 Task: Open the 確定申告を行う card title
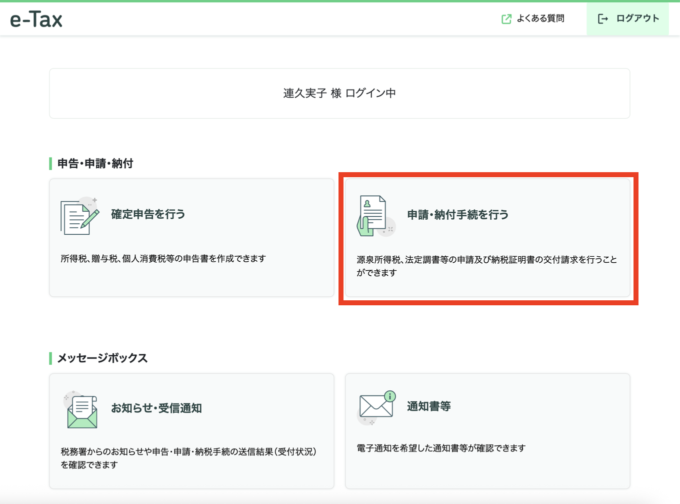tap(148, 214)
